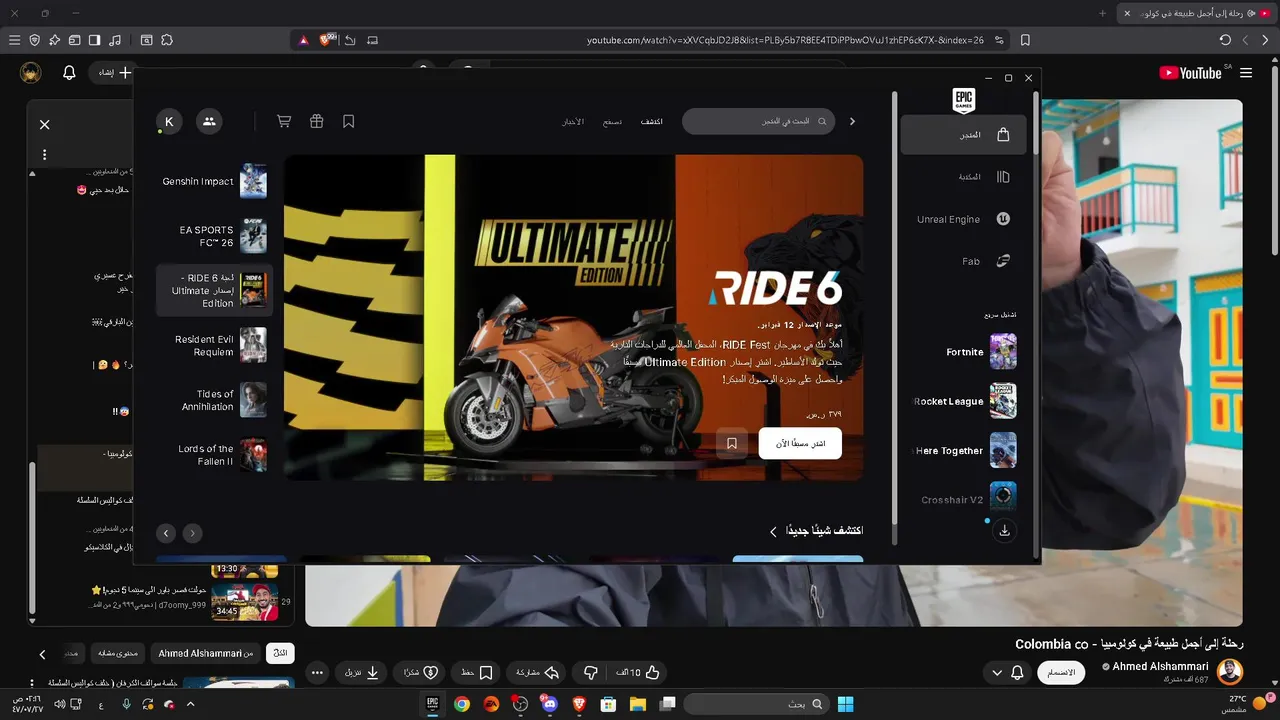Screen dimensions: 1280x720
Task: Click the YouTube Create button
Action: tap(112, 73)
